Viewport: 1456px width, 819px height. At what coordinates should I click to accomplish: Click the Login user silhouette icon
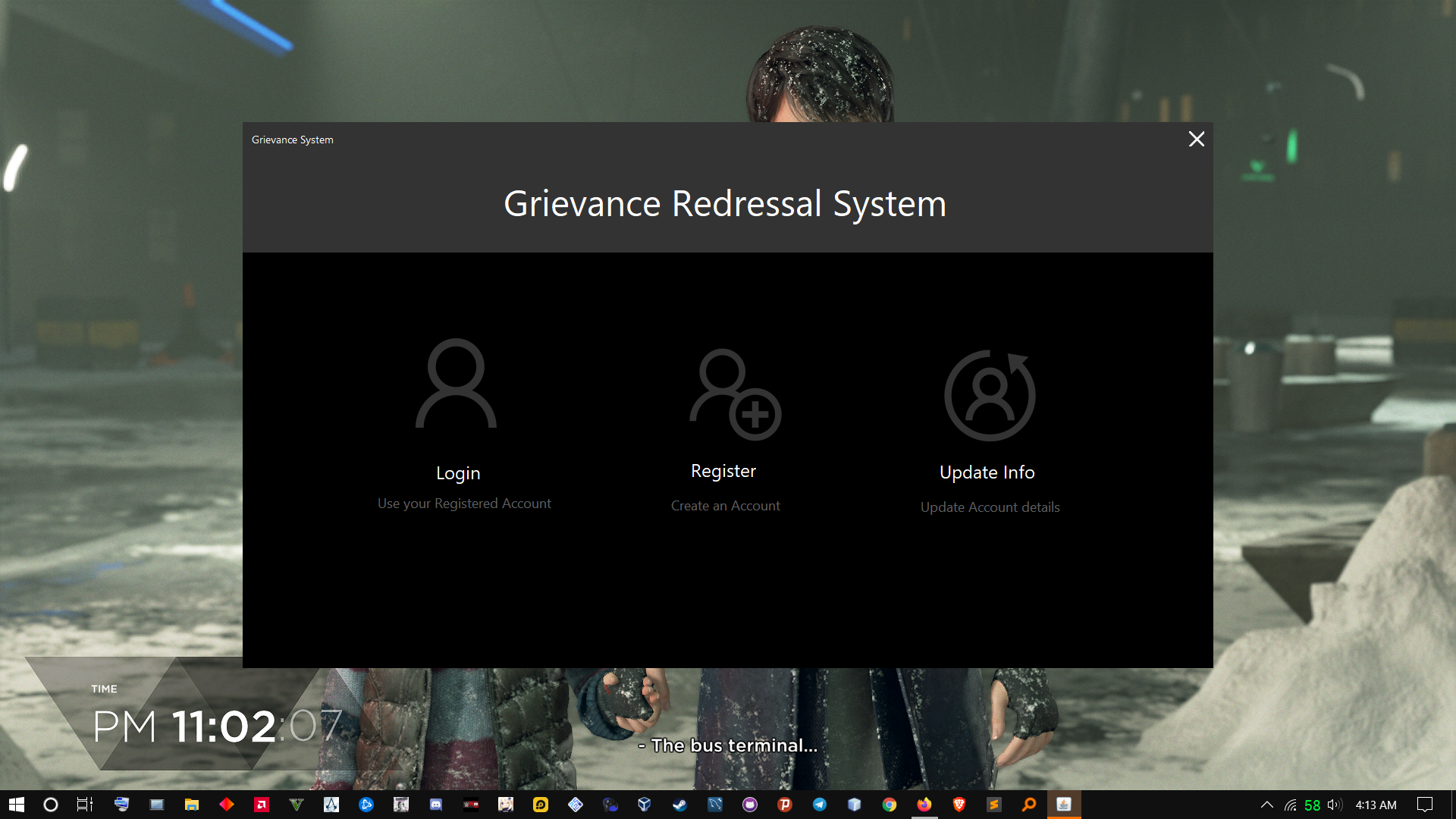tap(456, 384)
